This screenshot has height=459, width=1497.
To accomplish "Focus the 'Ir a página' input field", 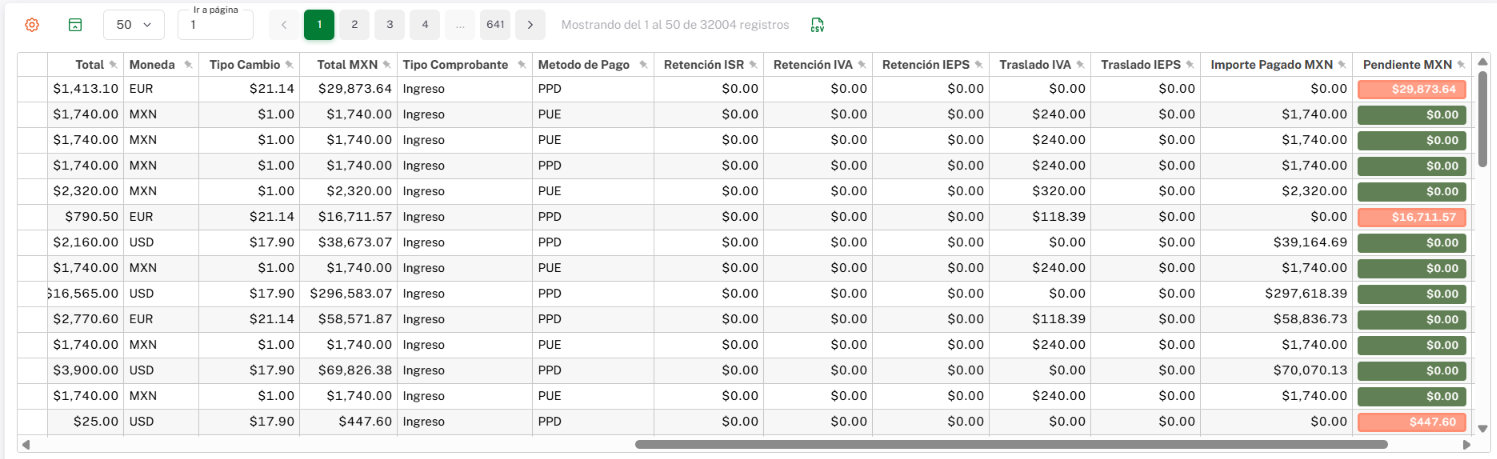I will [216, 24].
